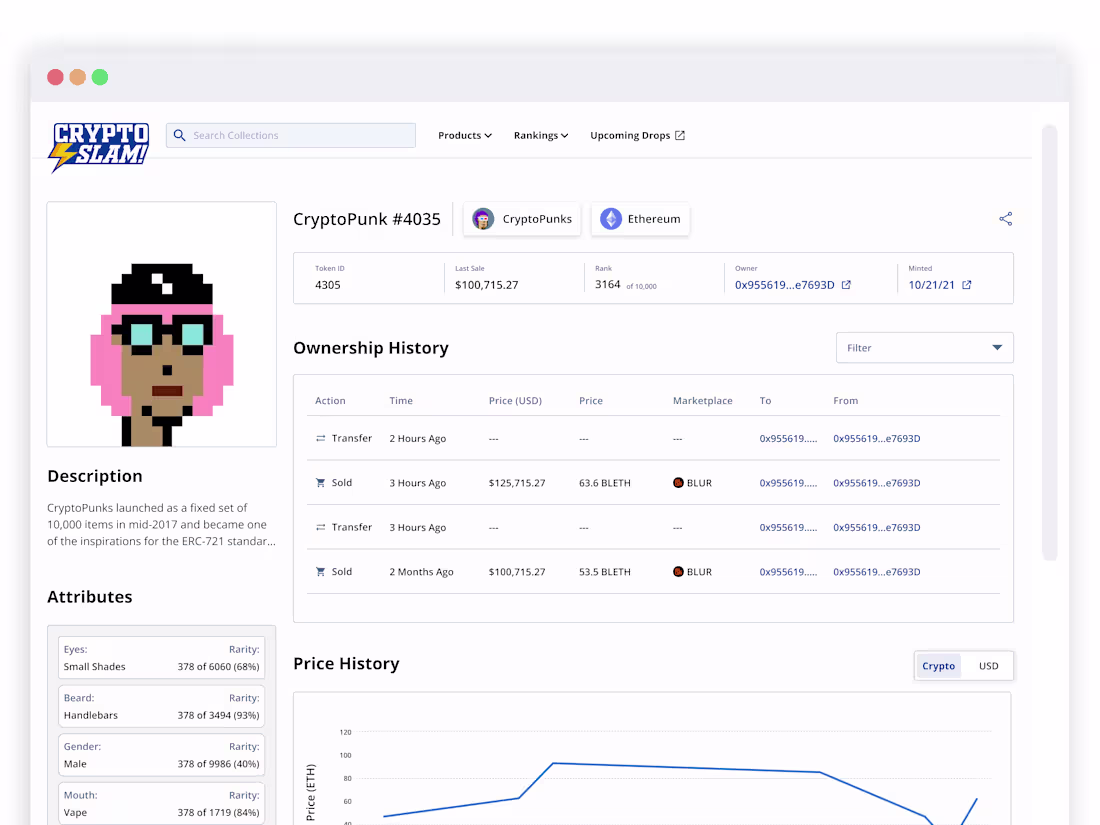Open the Filter dropdown in Ownership History
Screen dimensions: 1100x825
pyautogui.click(x=923, y=347)
